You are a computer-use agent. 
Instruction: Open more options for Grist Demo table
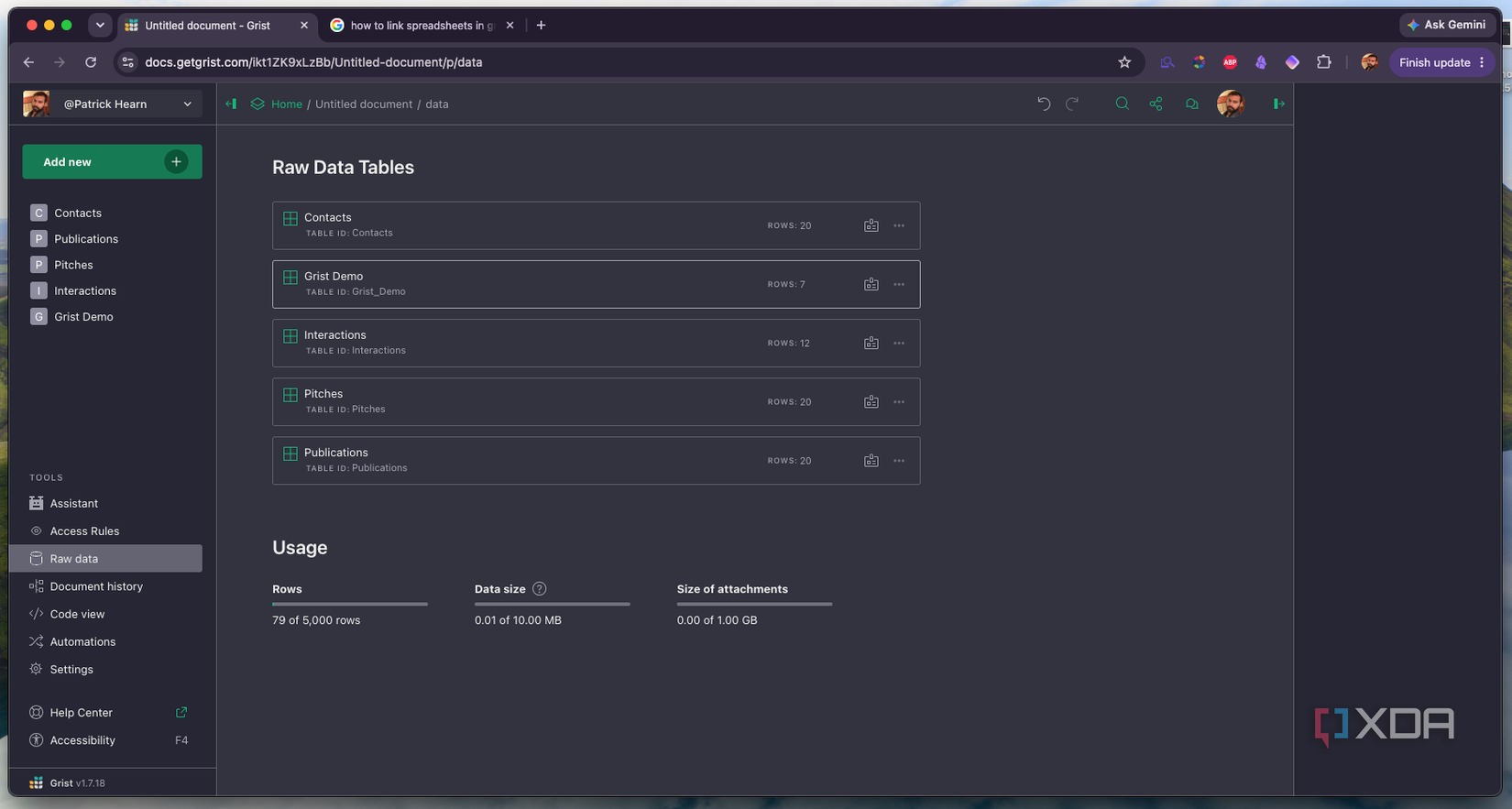899,284
